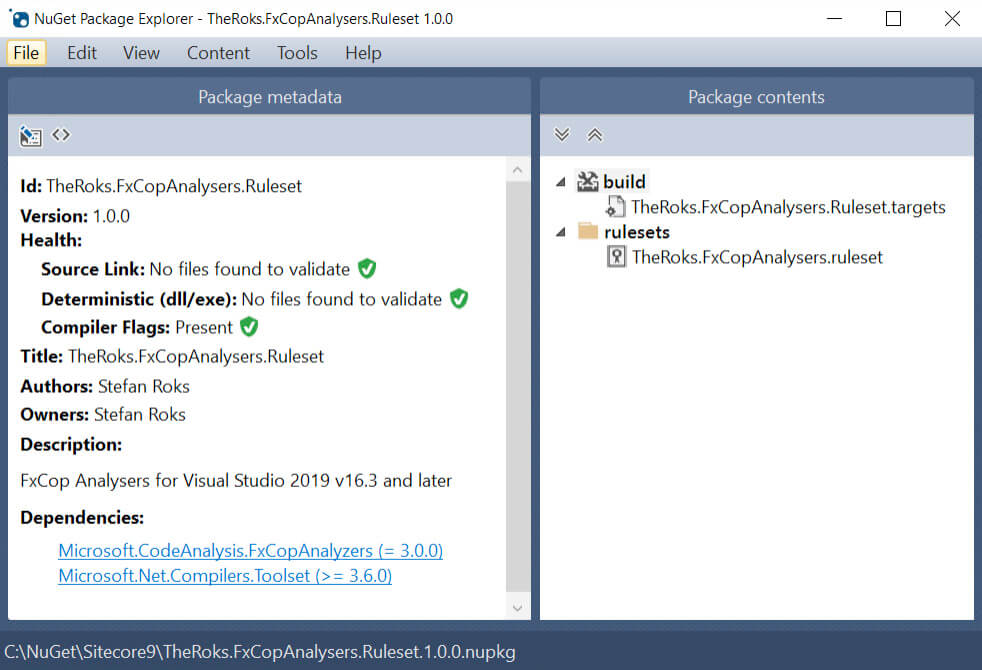982x670 pixels.
Task: Open the Content menu
Action: coord(218,53)
